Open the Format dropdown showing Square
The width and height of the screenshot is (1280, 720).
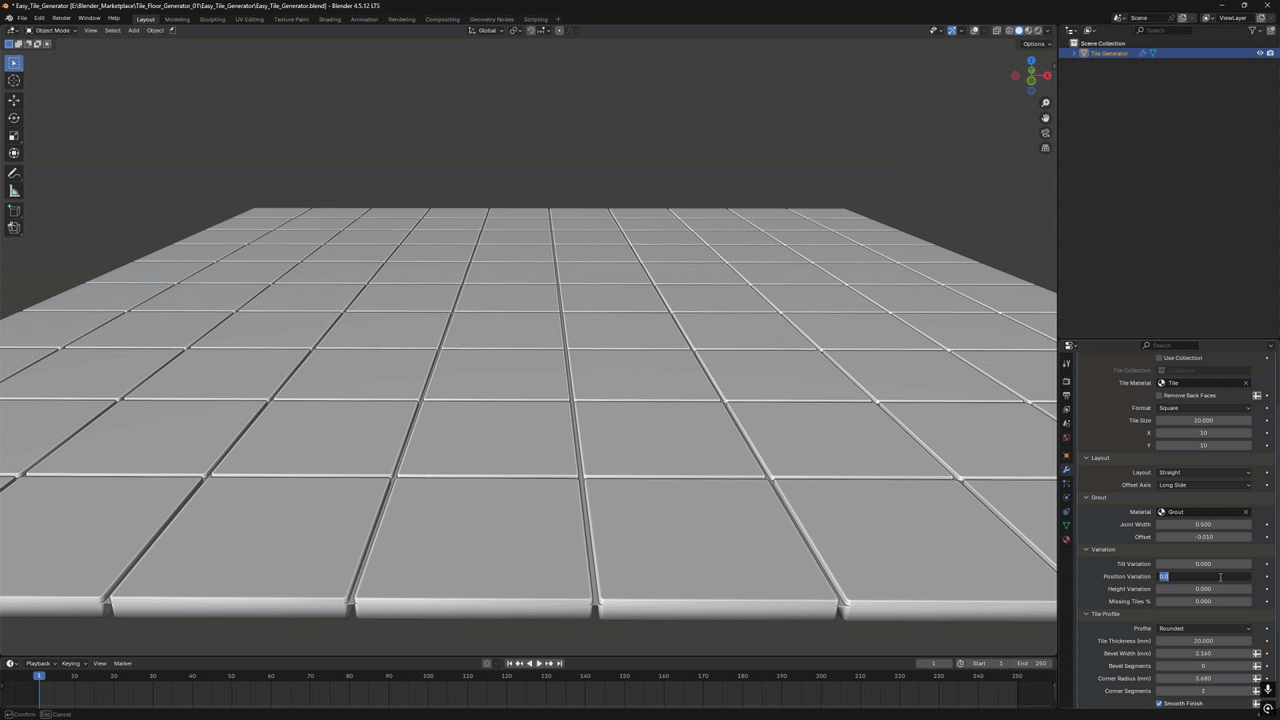tap(1204, 408)
